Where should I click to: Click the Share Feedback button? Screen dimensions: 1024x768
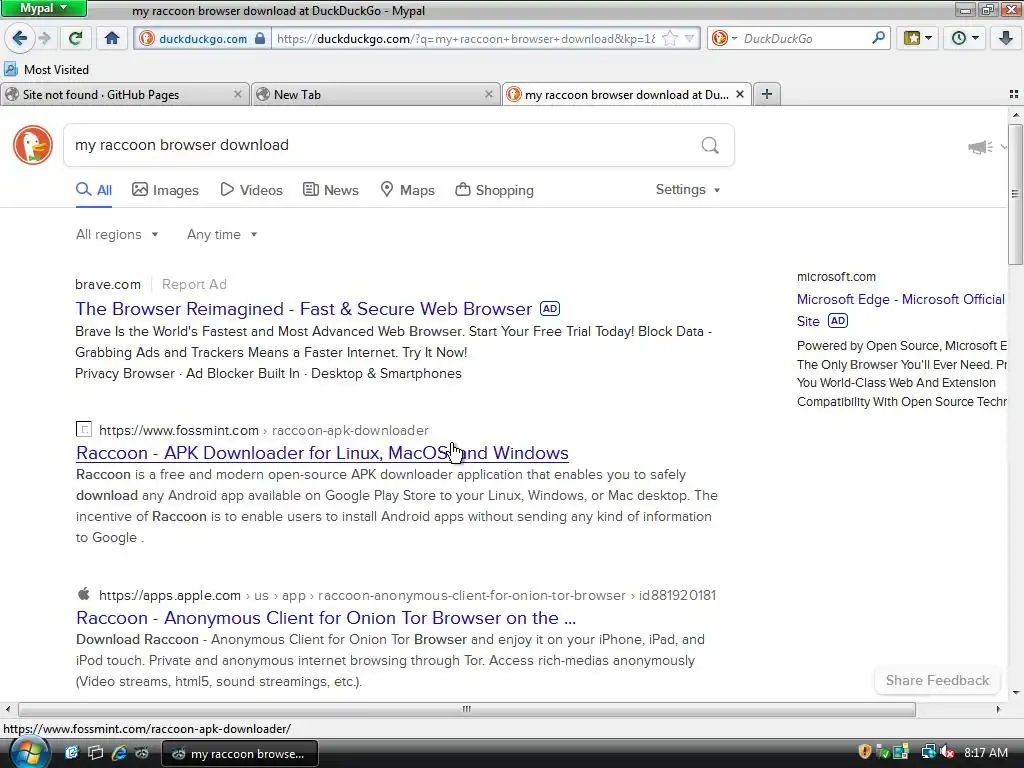(x=937, y=680)
